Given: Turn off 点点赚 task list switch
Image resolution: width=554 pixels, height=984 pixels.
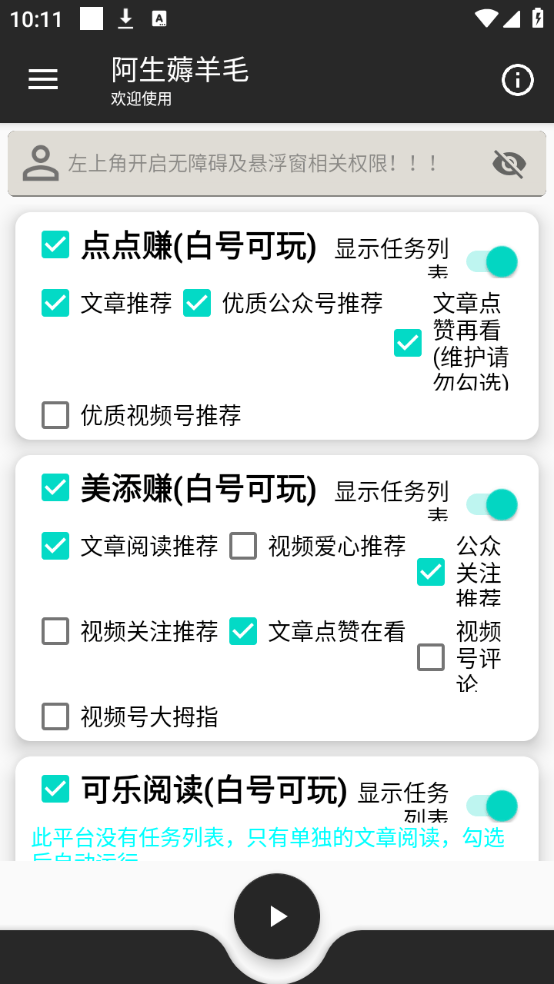Looking at the screenshot, I should tap(492, 262).
